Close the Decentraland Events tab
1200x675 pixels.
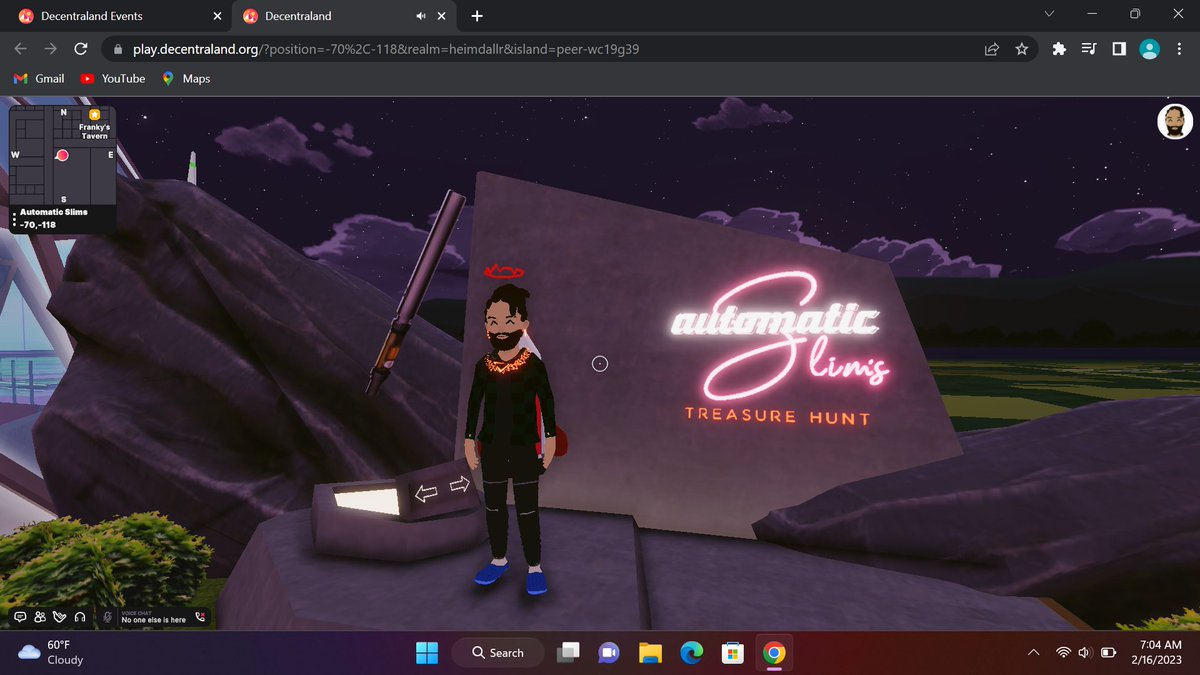point(218,16)
